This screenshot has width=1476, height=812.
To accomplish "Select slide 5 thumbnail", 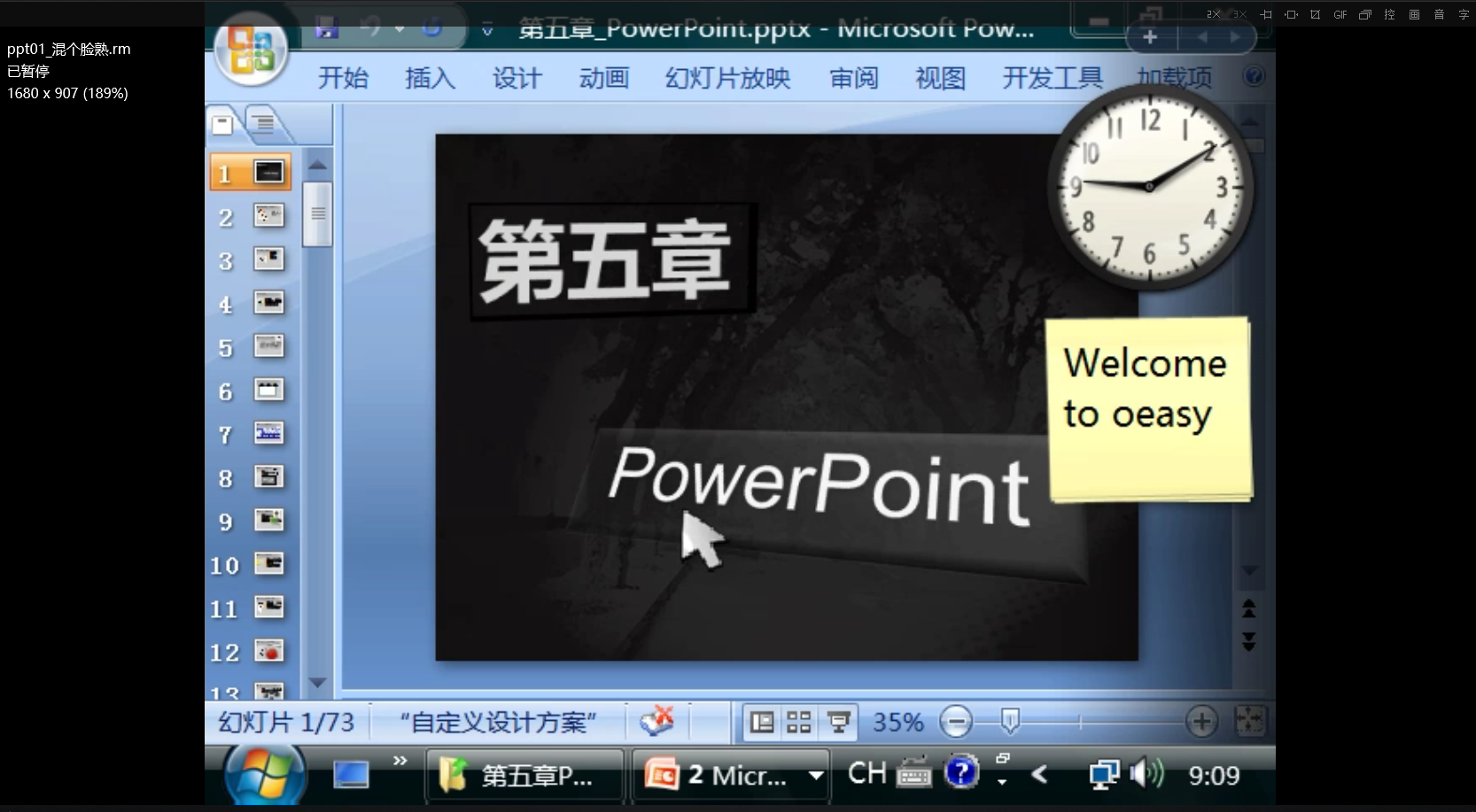I will click(x=268, y=345).
